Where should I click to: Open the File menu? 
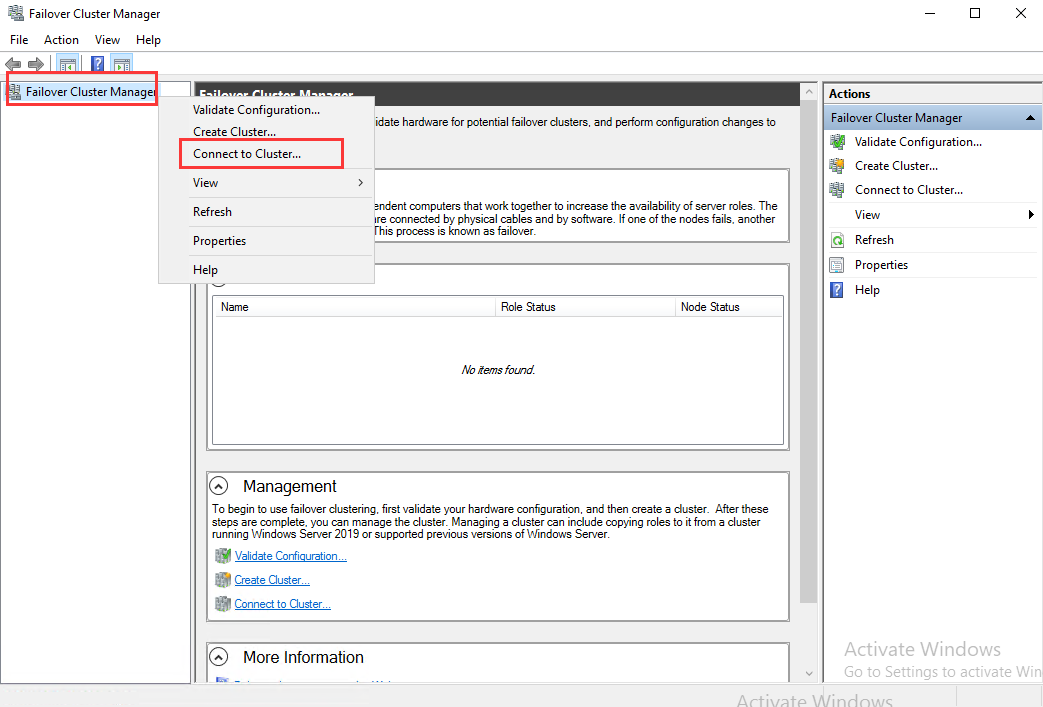pos(19,40)
